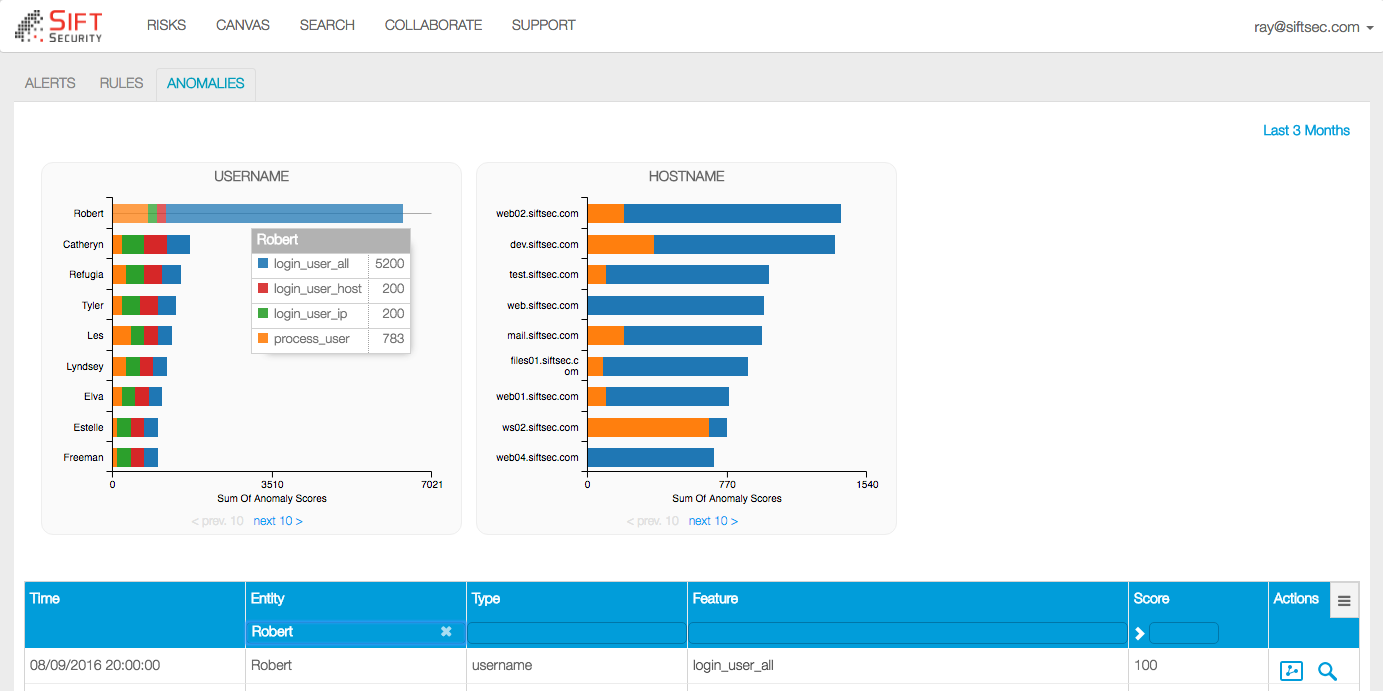Click the Tyler bar in USERNAME chart

click(x=144, y=305)
